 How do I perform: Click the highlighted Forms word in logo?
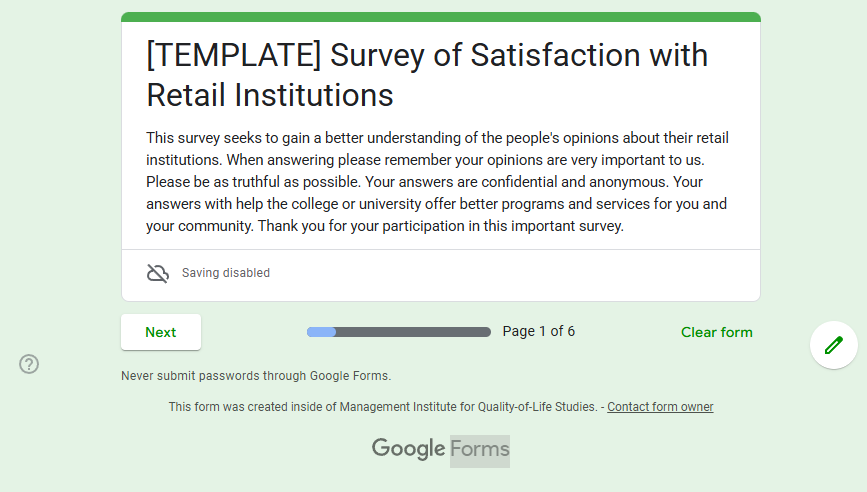click(480, 450)
